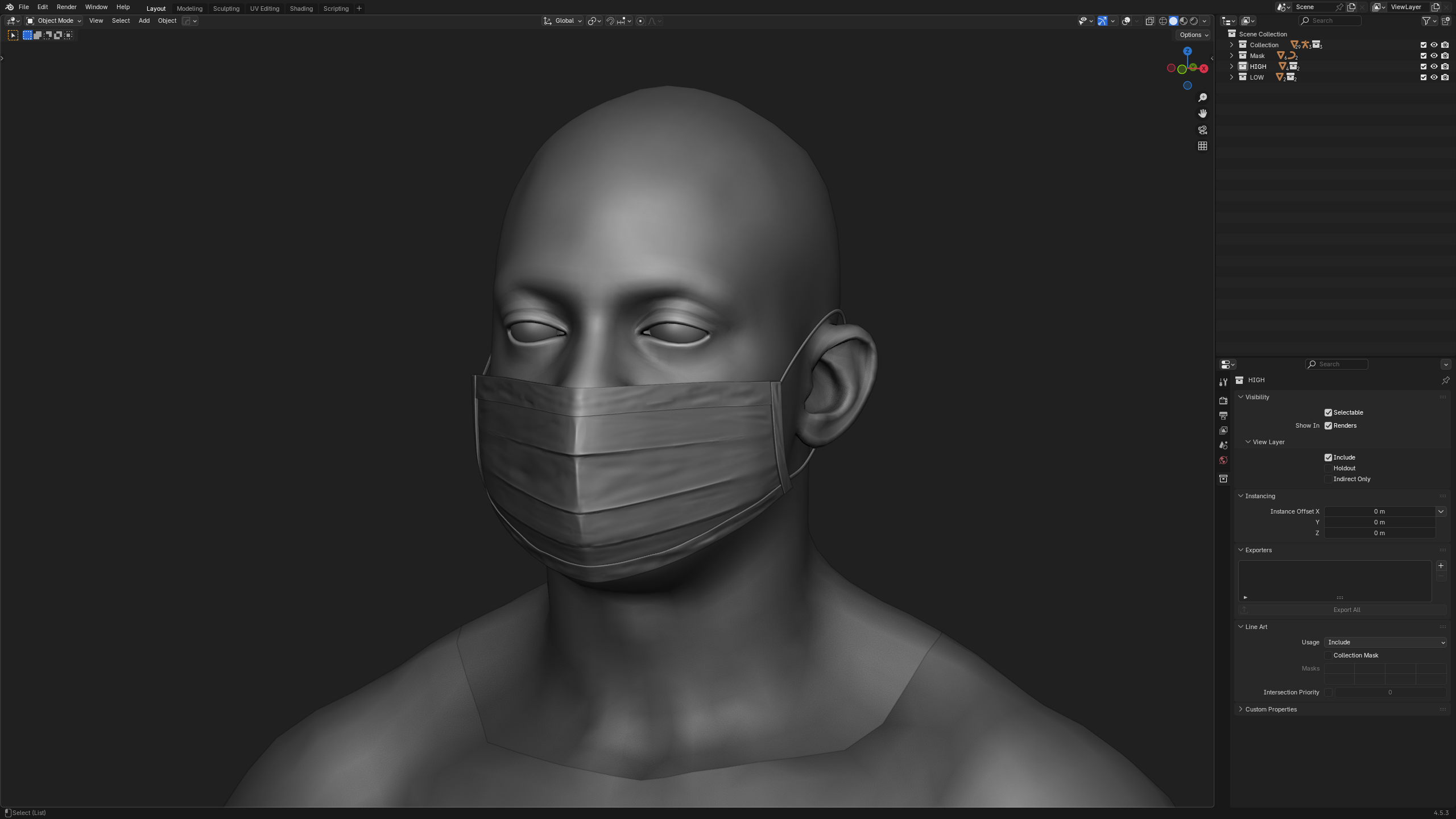Select the wireframe viewport shading icon
This screenshot has height=819, width=1456.
click(1163, 21)
